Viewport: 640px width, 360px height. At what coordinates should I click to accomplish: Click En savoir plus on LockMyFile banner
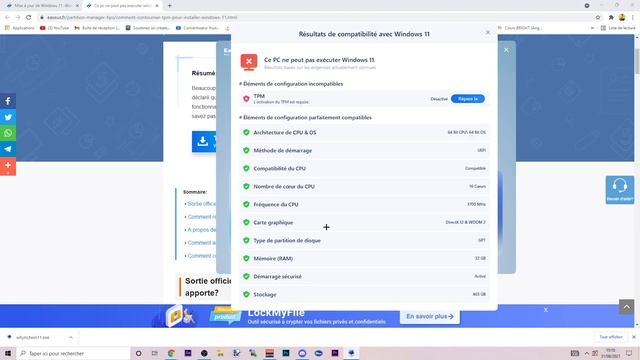(430, 316)
